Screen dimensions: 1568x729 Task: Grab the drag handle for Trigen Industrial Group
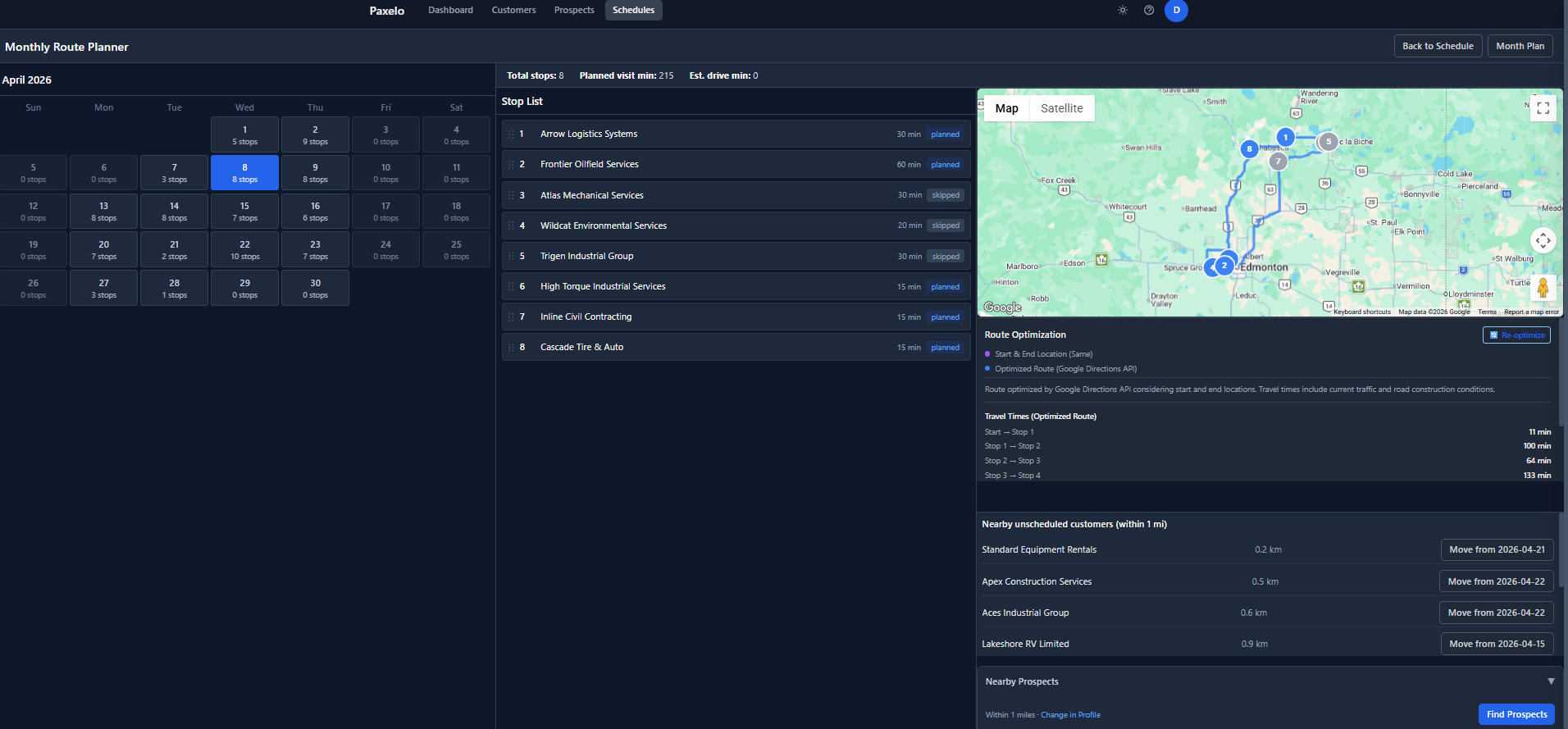coord(511,256)
